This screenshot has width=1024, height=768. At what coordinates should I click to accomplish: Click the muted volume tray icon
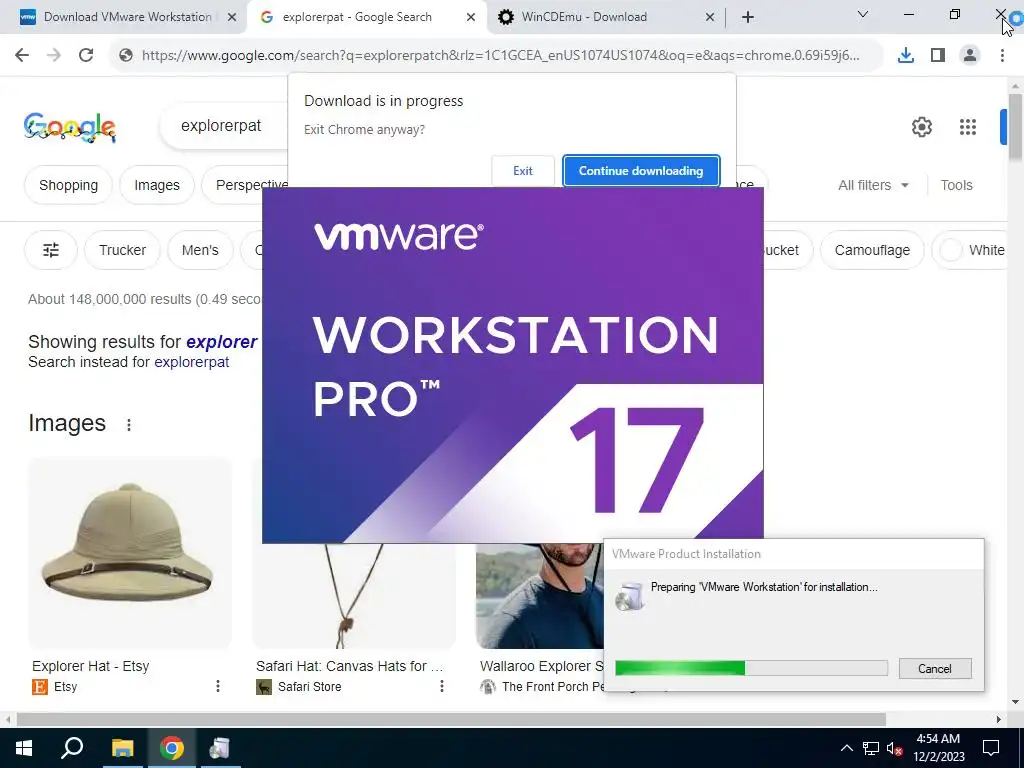coord(894,748)
